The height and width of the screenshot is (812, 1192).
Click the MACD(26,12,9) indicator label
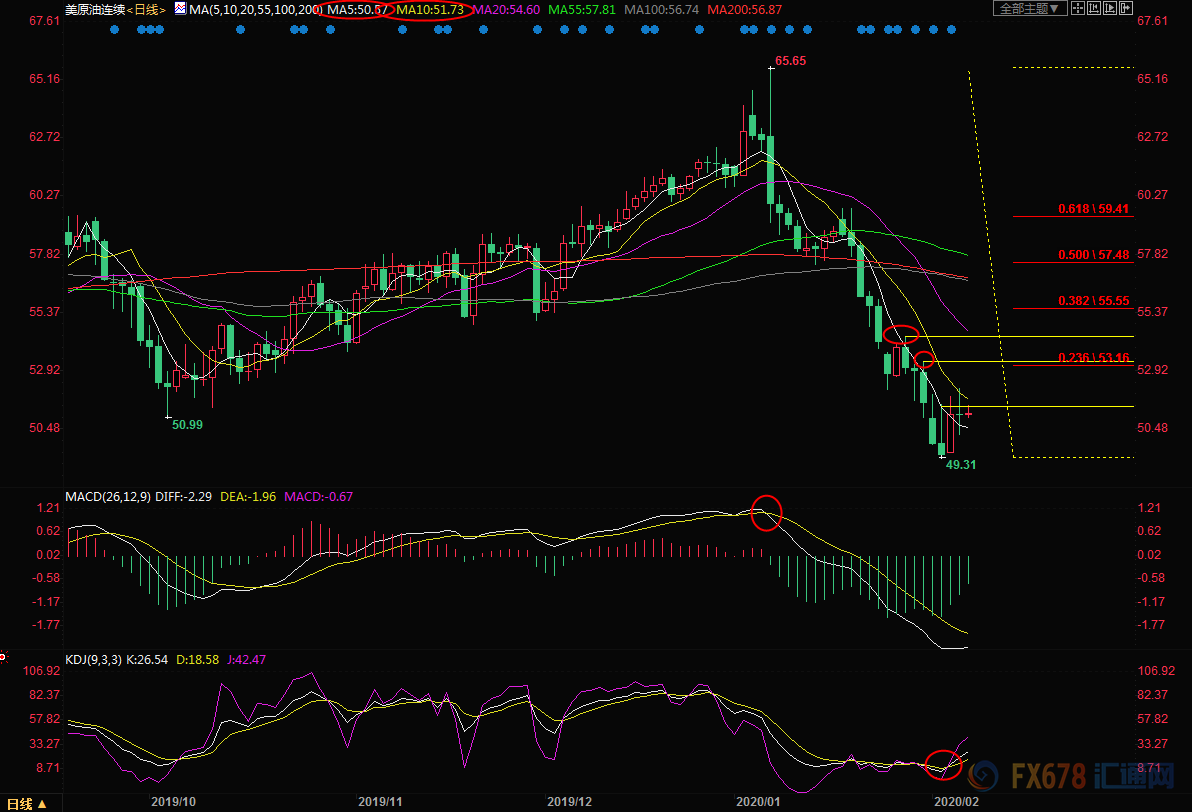(106, 496)
